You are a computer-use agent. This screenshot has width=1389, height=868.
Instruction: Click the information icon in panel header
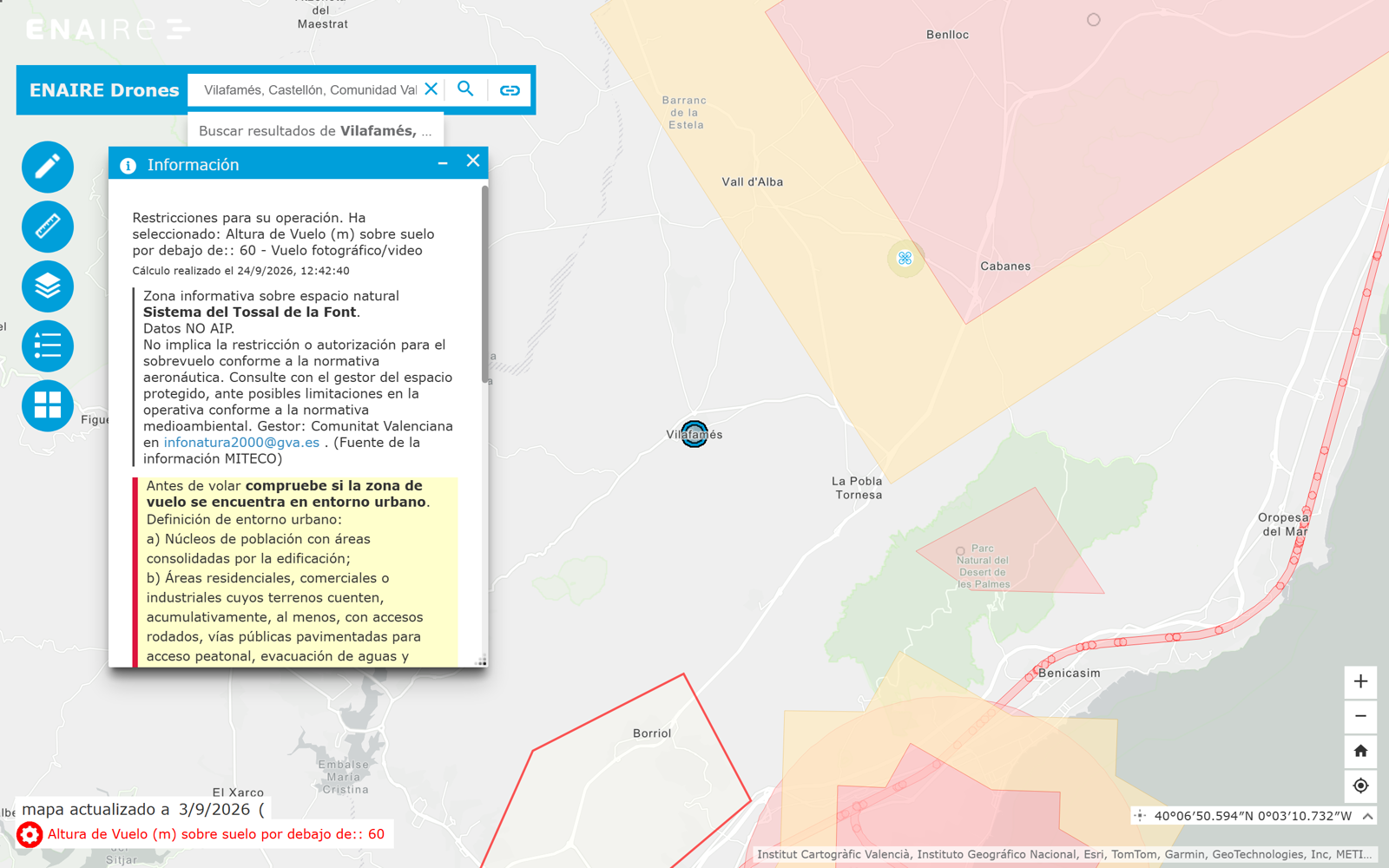tap(128, 166)
